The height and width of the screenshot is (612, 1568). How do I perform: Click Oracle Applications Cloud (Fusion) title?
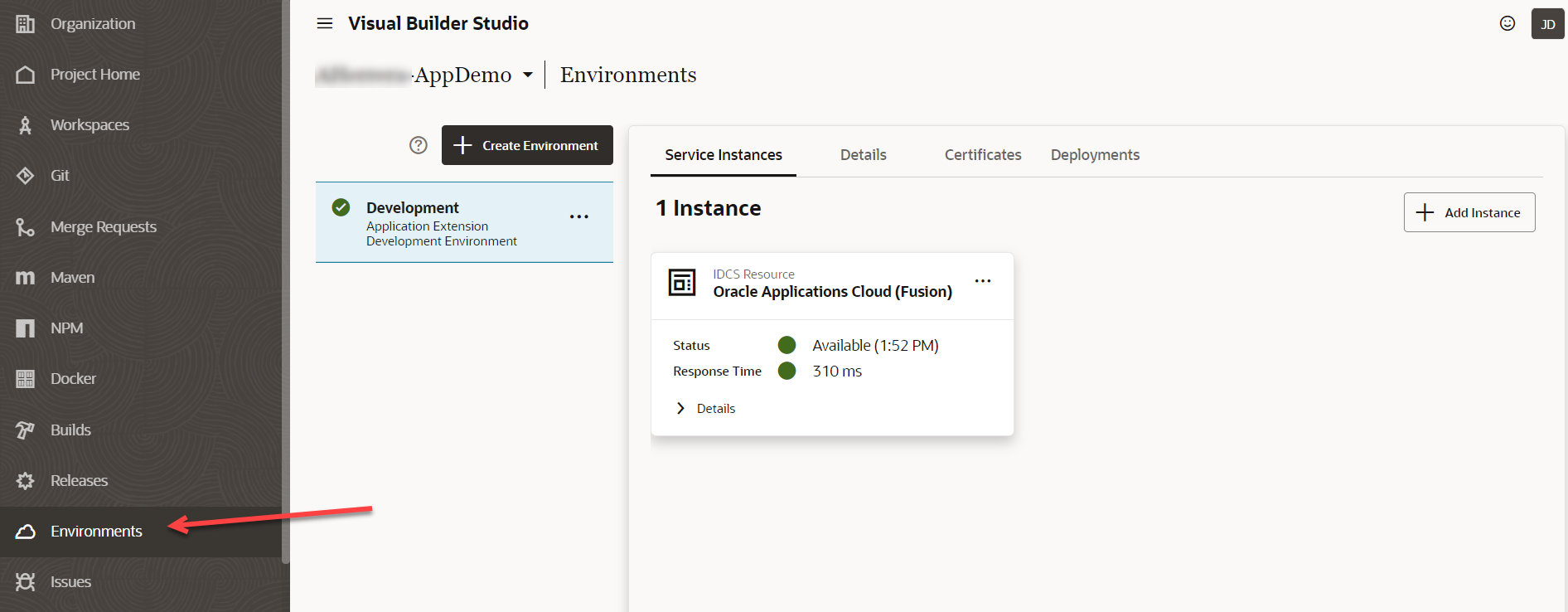pyautogui.click(x=832, y=292)
